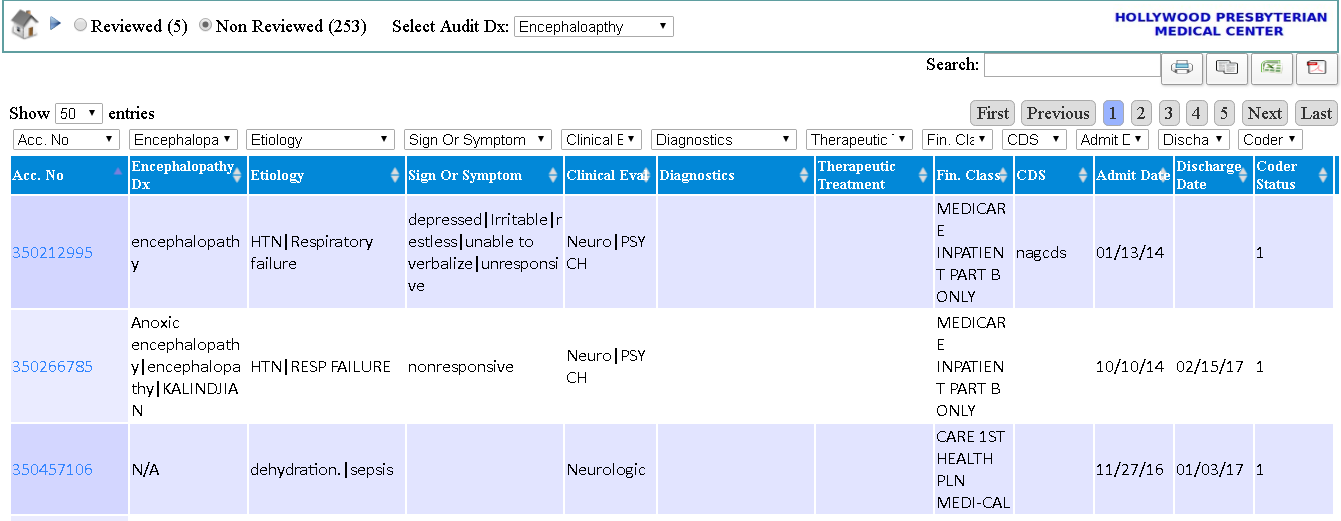Viewport: 1341px width, 521px height.
Task: Open the Admit Date filter dropdown
Action: [1113, 140]
